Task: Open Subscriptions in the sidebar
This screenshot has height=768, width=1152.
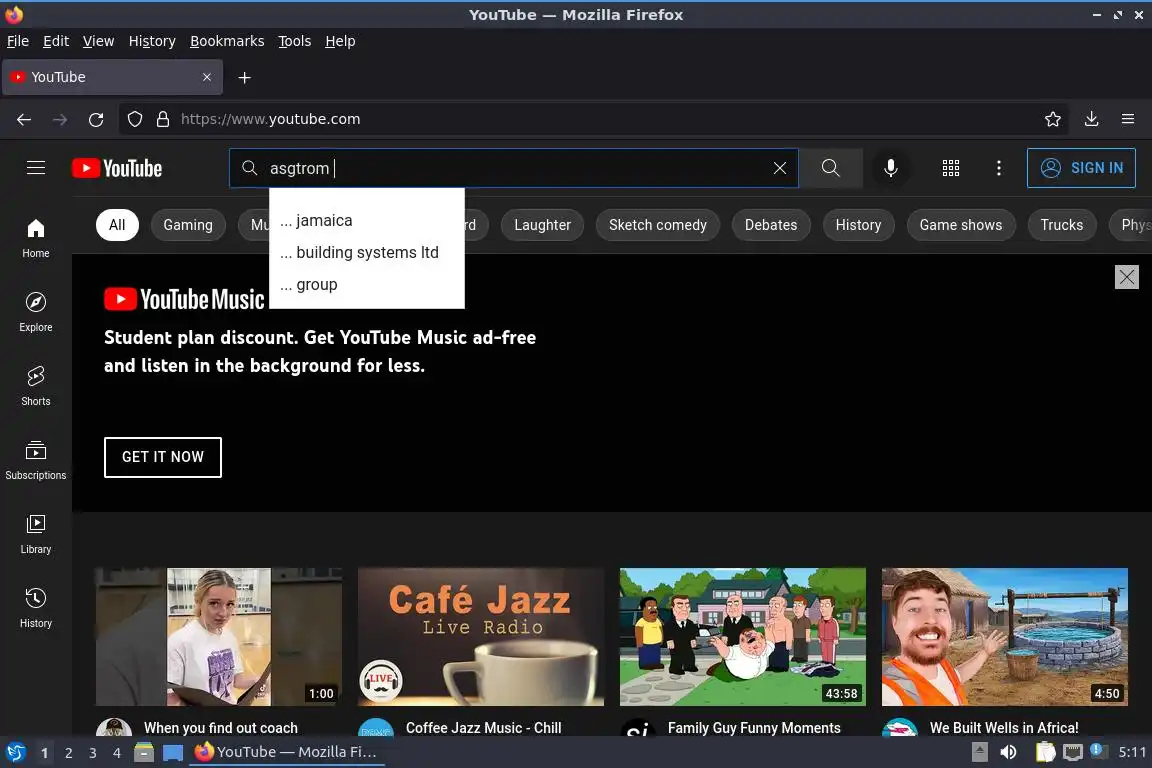Action: point(35,461)
